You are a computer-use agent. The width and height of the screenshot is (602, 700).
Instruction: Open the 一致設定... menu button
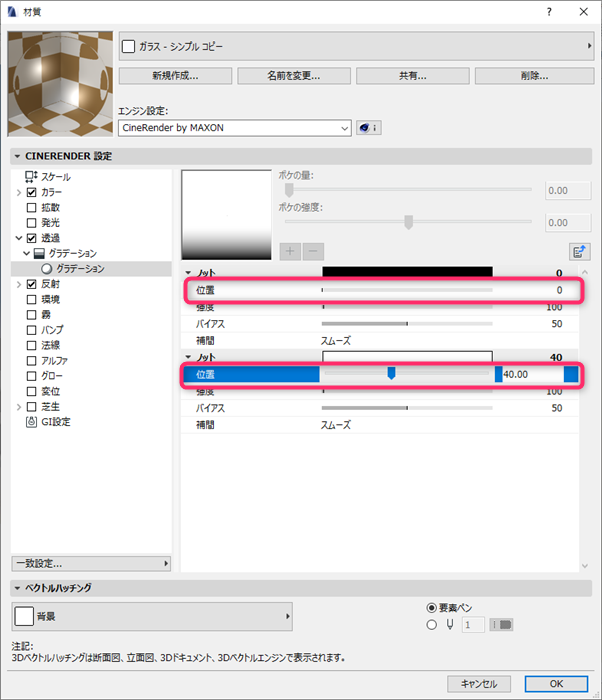91,563
